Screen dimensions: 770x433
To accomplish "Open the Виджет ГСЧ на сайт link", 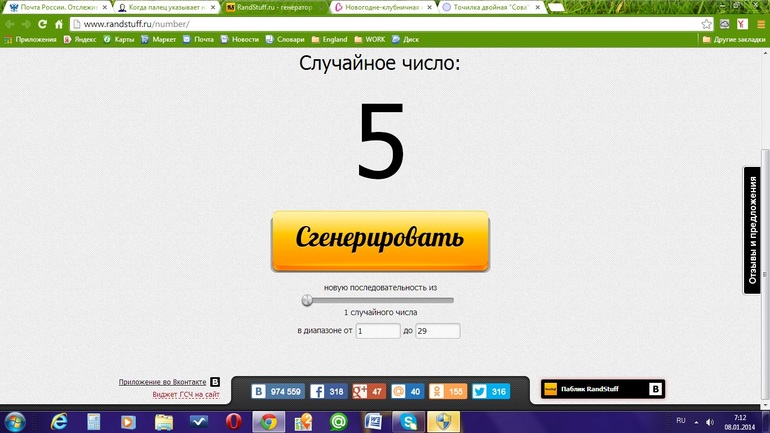I will tap(186, 394).
